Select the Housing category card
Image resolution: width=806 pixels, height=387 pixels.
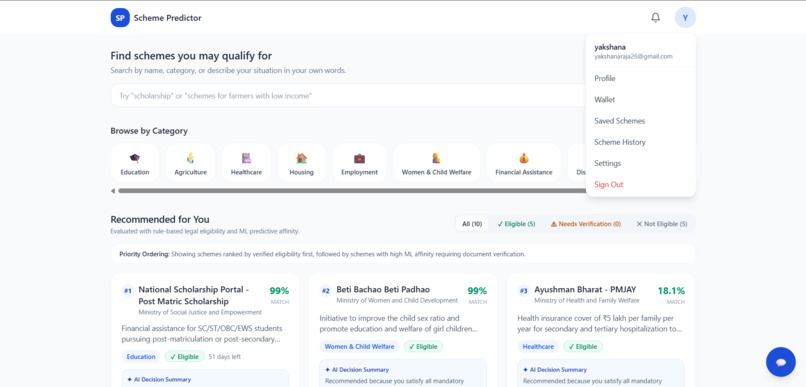(x=302, y=163)
